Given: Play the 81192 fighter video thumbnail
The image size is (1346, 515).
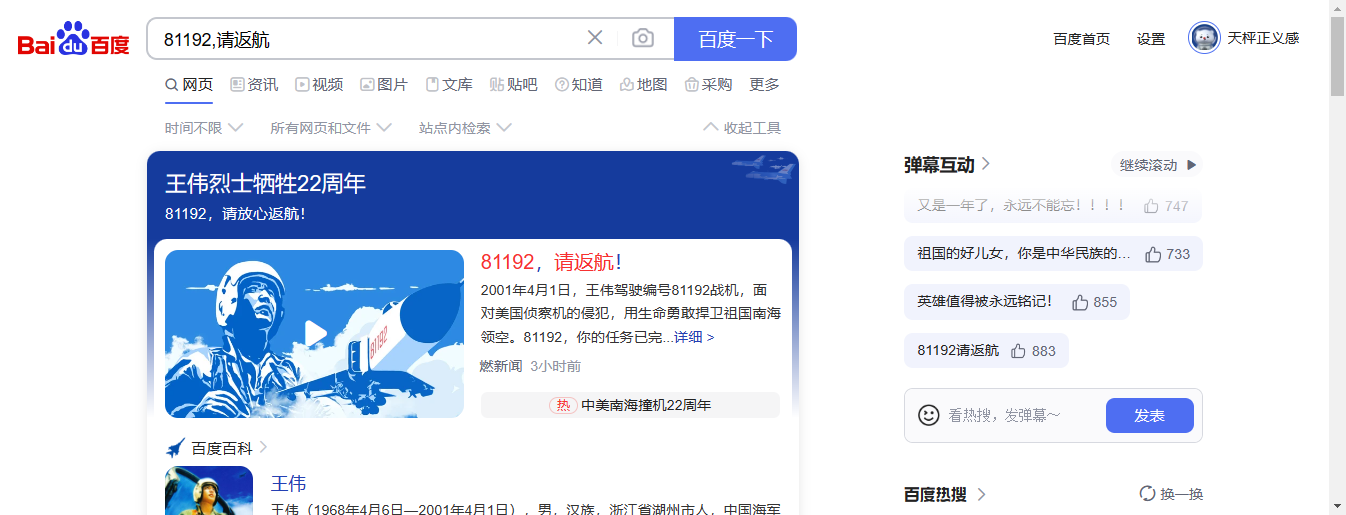Looking at the screenshot, I should coord(314,334).
